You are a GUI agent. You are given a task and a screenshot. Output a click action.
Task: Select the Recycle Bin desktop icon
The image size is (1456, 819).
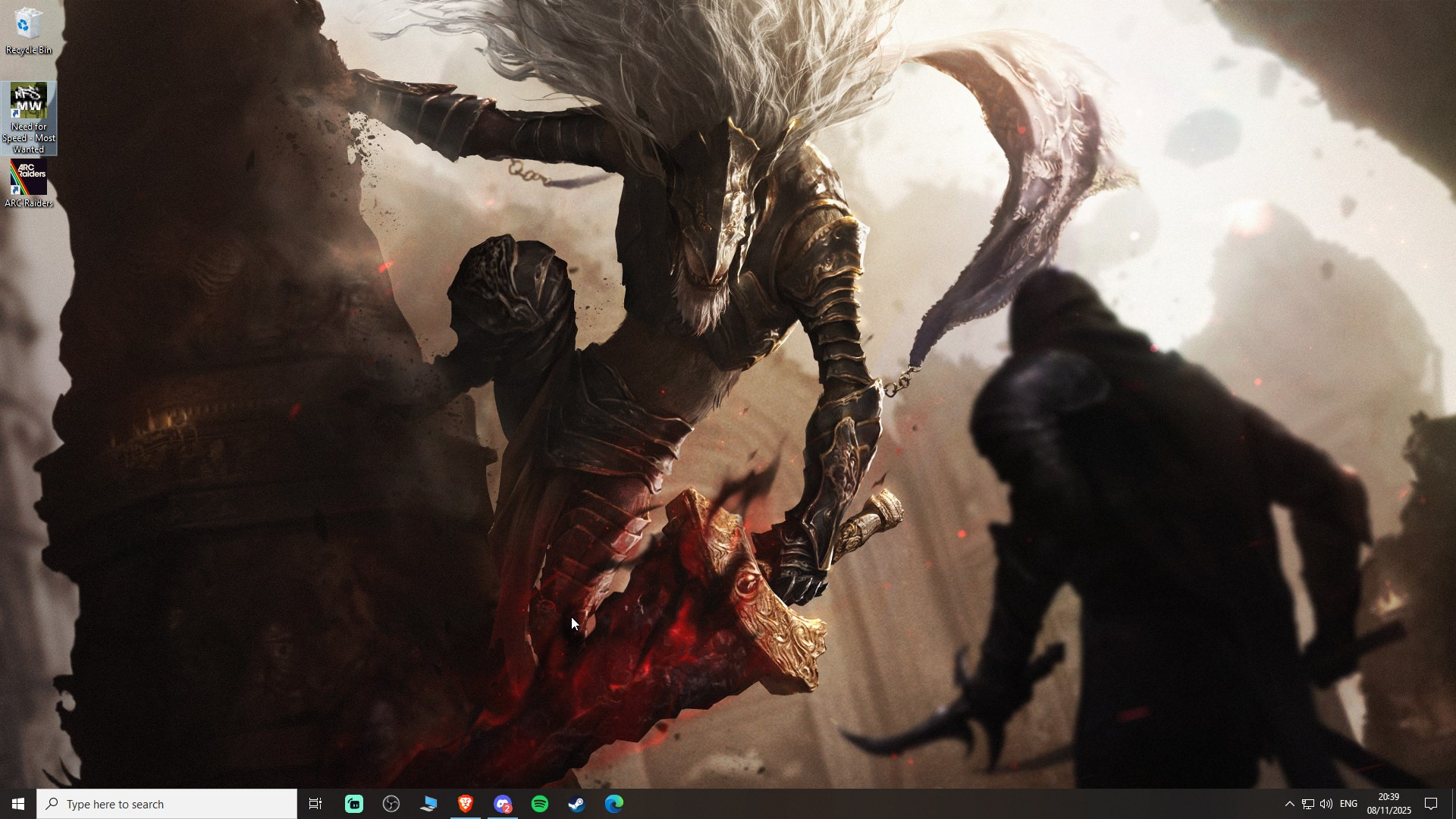click(28, 30)
